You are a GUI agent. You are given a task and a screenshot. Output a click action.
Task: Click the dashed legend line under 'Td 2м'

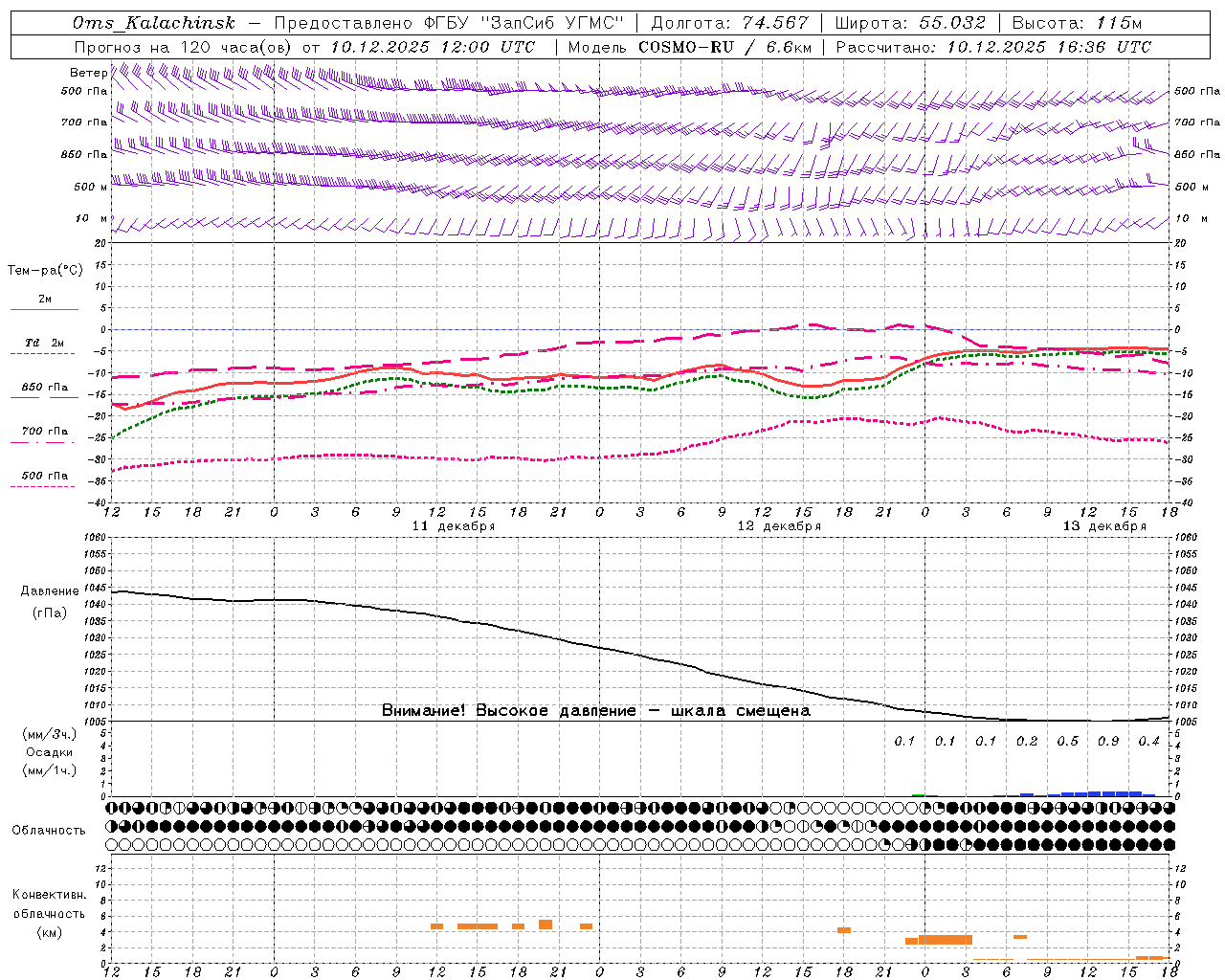43,353
